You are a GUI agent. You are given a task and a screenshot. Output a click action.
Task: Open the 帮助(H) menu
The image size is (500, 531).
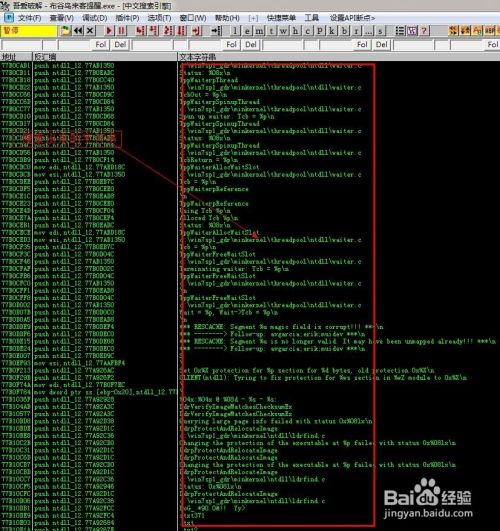click(x=227, y=18)
